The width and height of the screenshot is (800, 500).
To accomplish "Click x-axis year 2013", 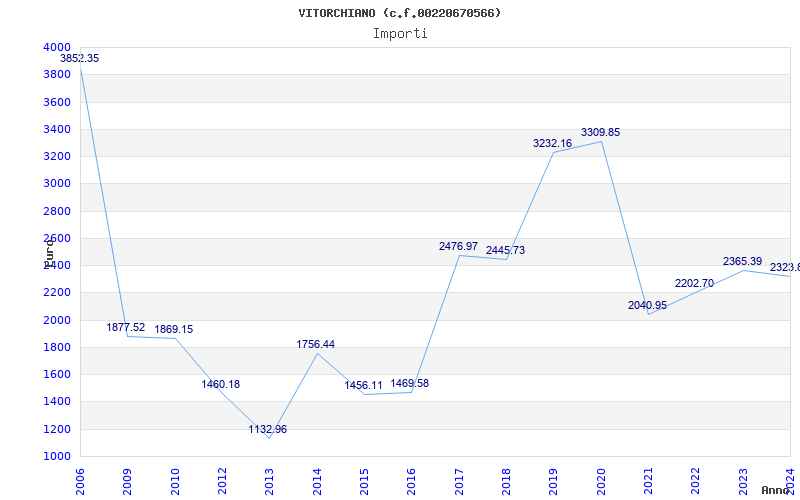I will click(269, 481).
